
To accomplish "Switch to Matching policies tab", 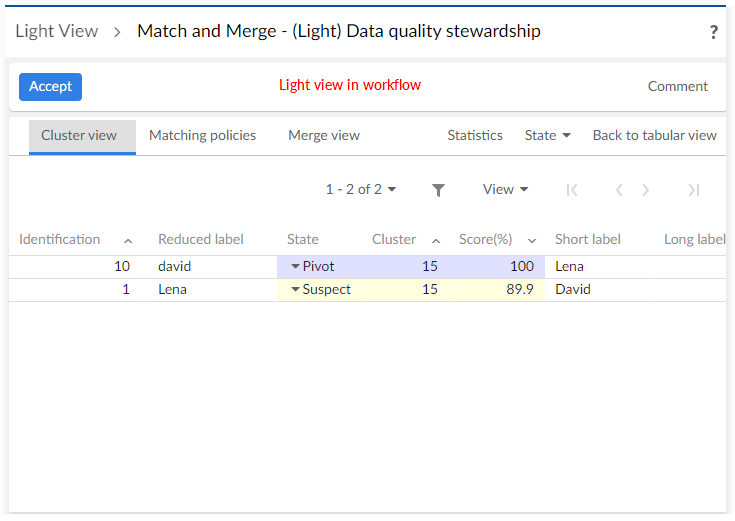I will click(202, 135).
